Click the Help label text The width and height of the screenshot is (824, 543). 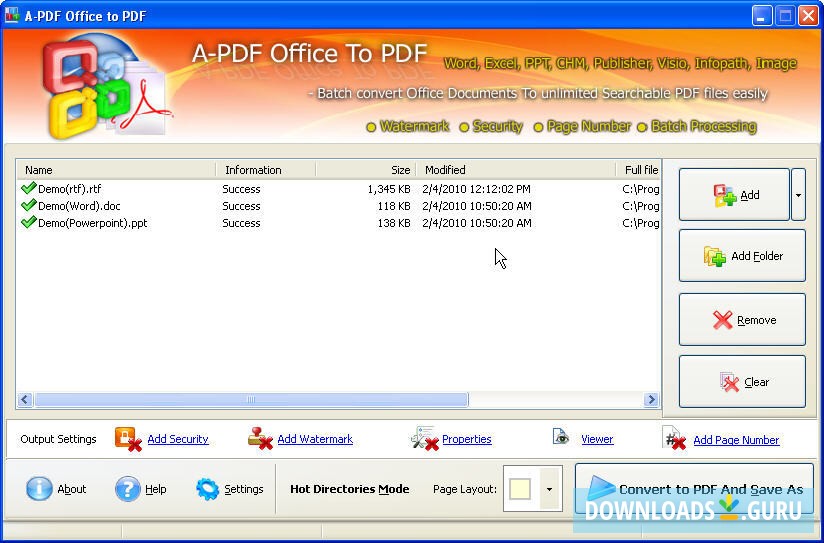(156, 489)
